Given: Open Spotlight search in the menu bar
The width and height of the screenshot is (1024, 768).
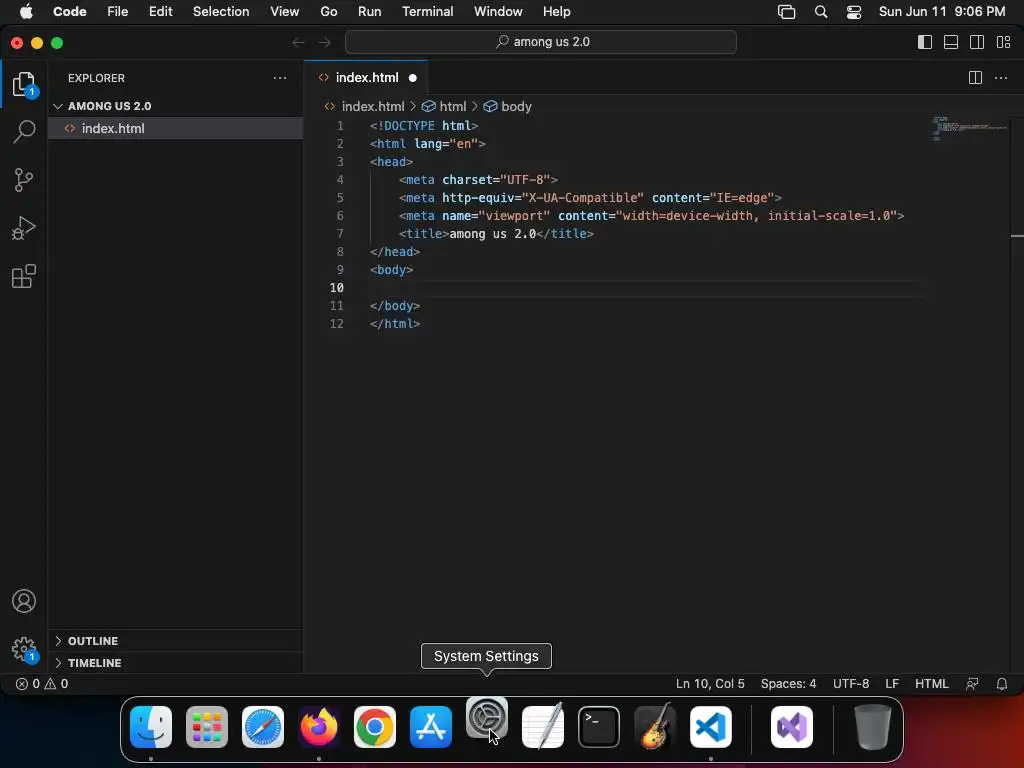Looking at the screenshot, I should pyautogui.click(x=821, y=12).
